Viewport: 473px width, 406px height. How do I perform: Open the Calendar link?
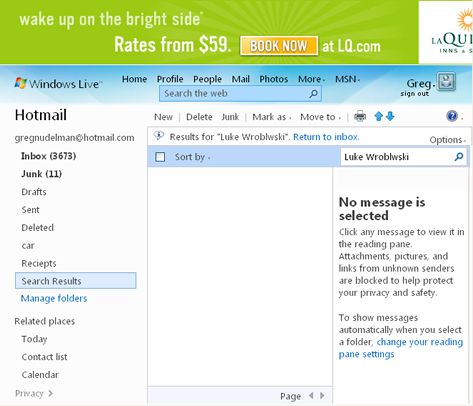40,375
